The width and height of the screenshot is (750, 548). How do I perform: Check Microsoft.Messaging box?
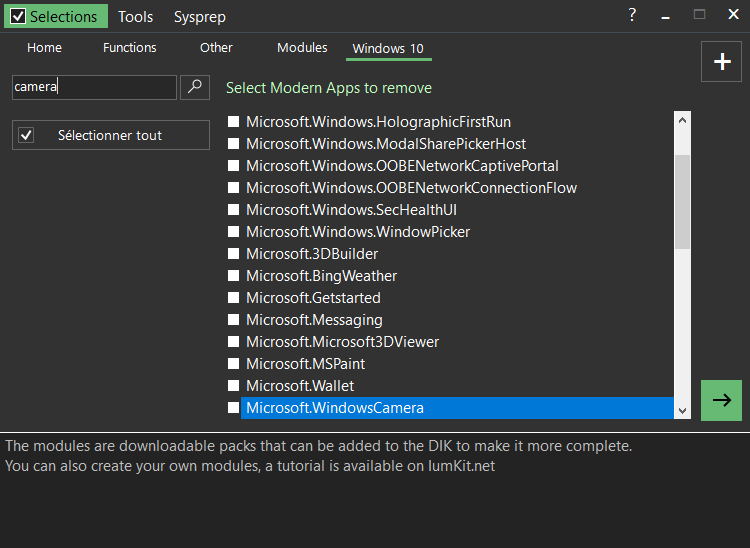(x=233, y=319)
